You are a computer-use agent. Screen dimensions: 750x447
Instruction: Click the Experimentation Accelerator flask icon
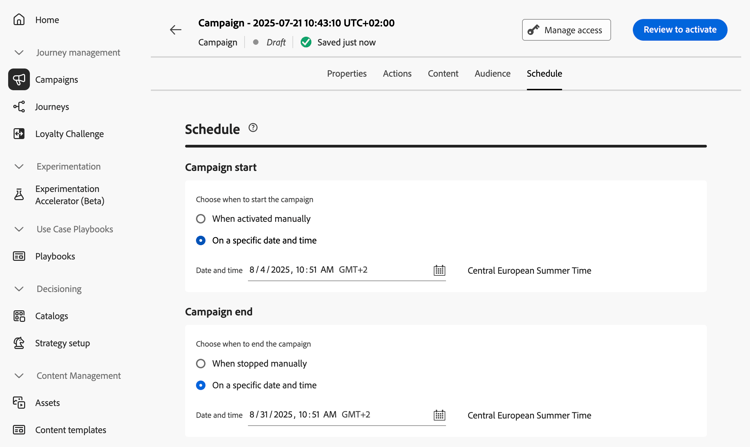click(x=19, y=195)
